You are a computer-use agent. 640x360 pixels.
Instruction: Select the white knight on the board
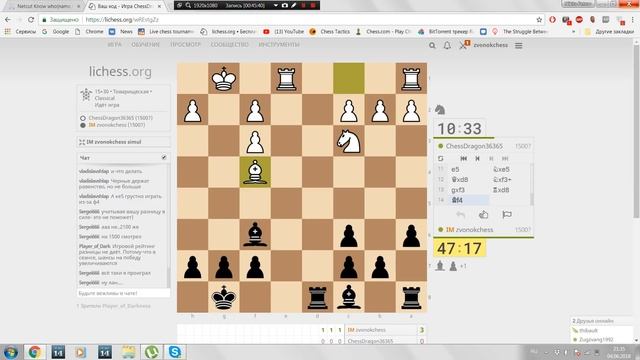pos(349,141)
